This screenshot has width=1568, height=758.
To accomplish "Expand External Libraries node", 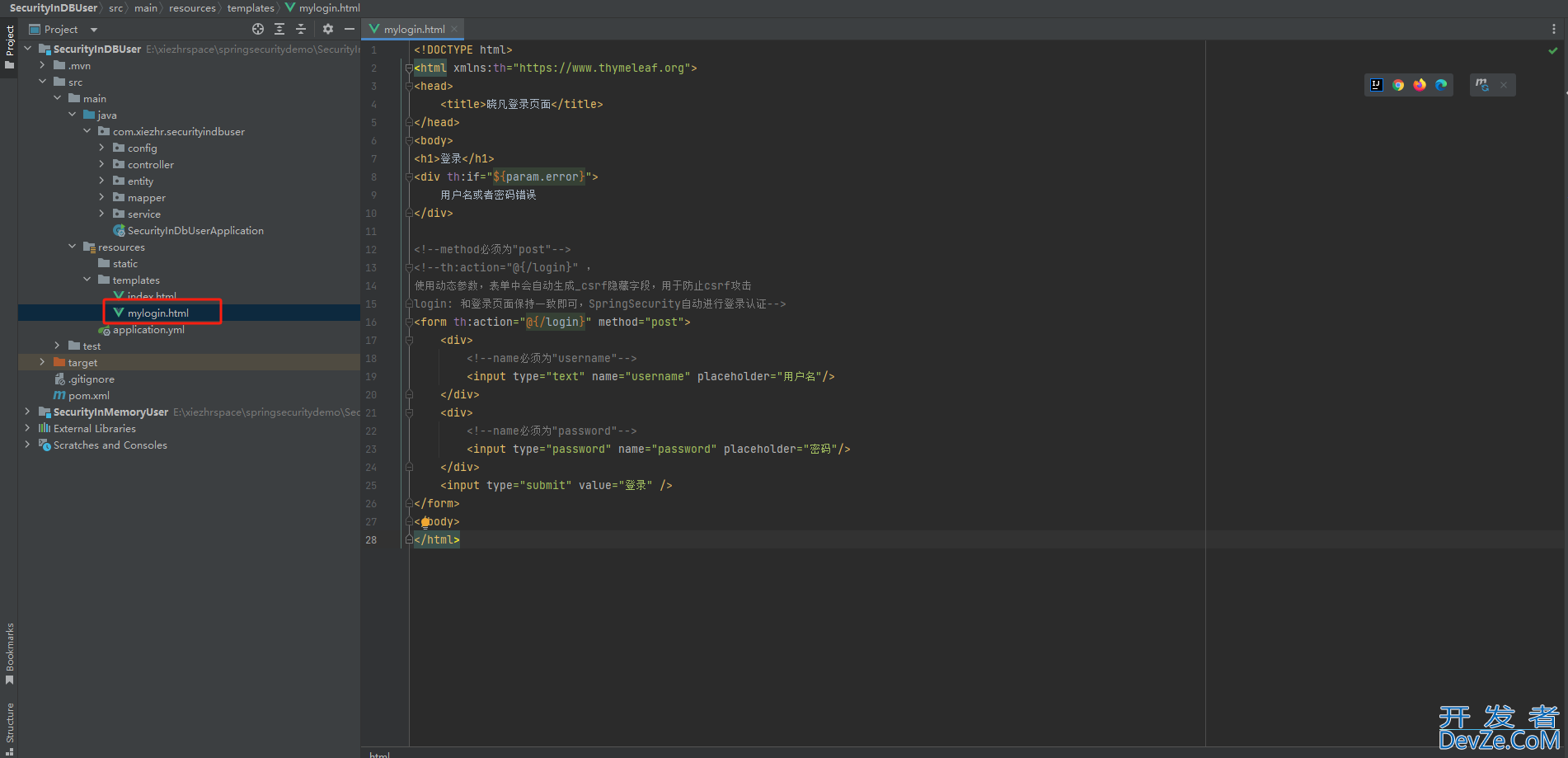I will tap(27, 428).
